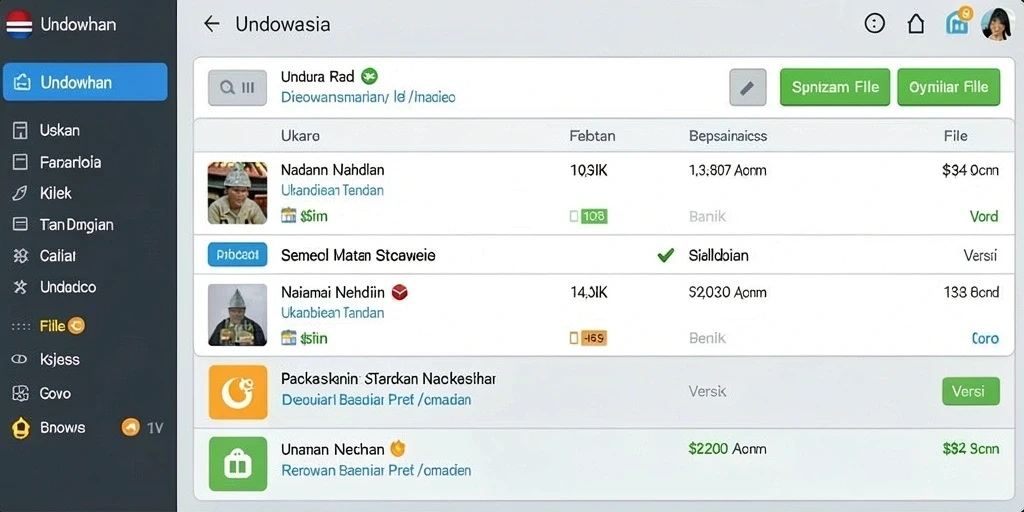The height and width of the screenshot is (512, 1024).
Task: Toggle the green 108 checkbox badge
Action: pos(588,216)
